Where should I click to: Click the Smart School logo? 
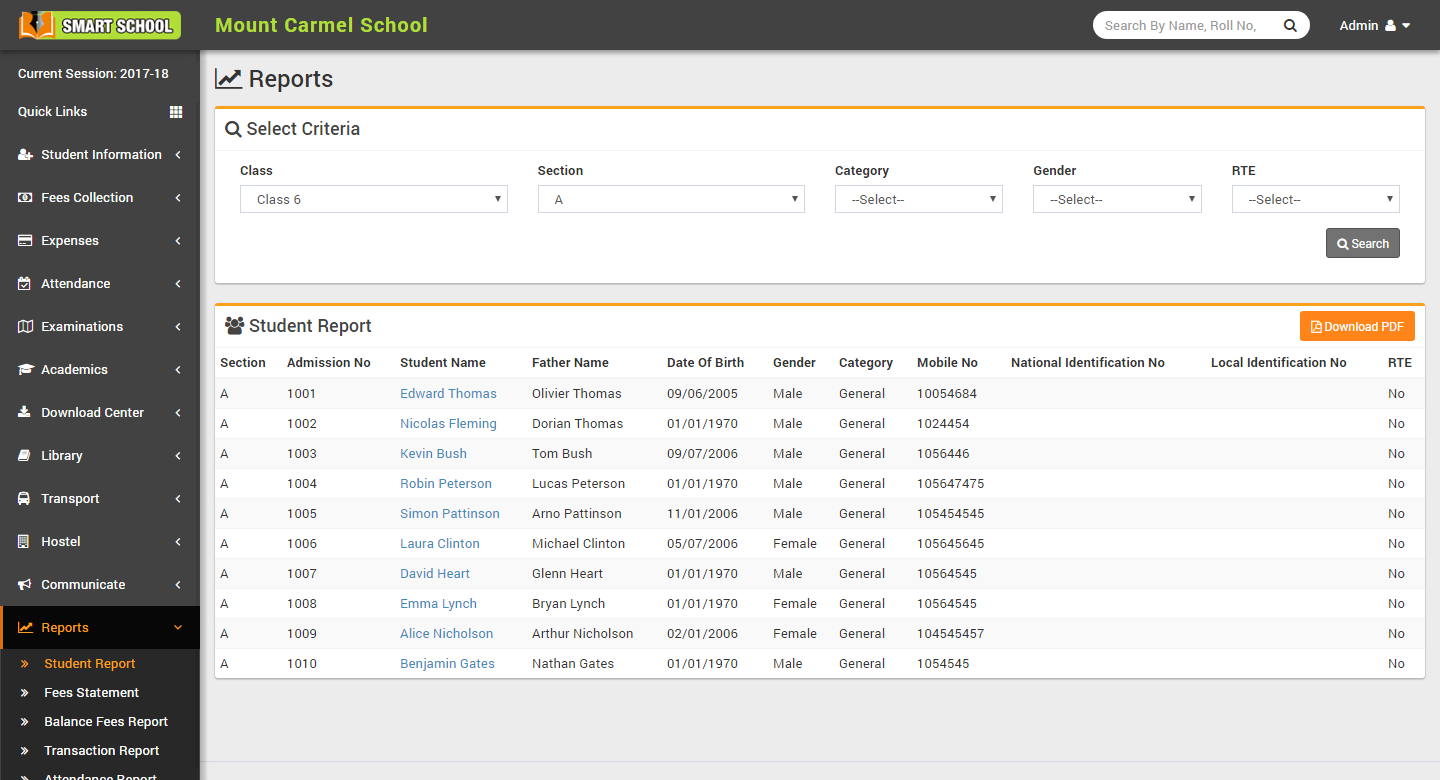[99, 25]
